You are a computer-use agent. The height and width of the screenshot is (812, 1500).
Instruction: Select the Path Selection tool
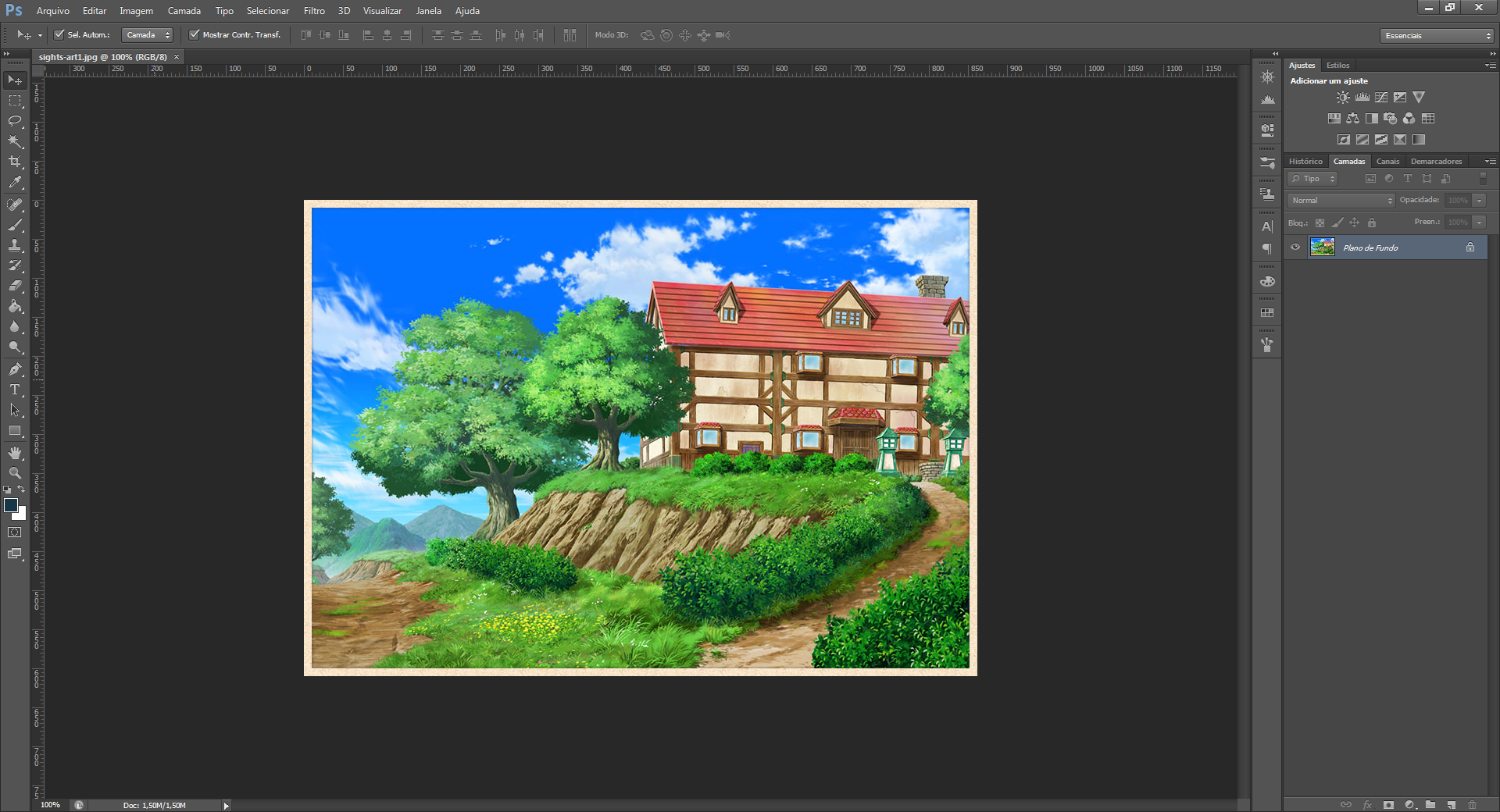pos(15,410)
